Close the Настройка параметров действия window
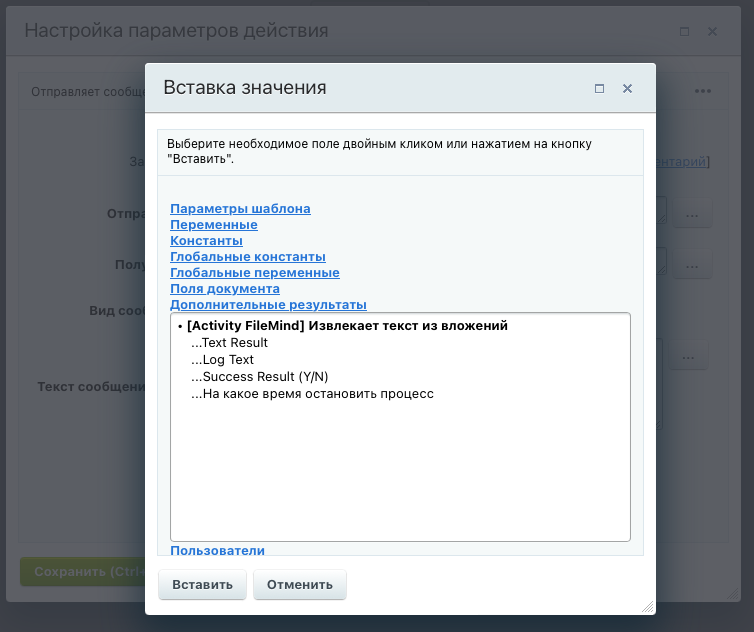754x632 pixels. coord(712,32)
